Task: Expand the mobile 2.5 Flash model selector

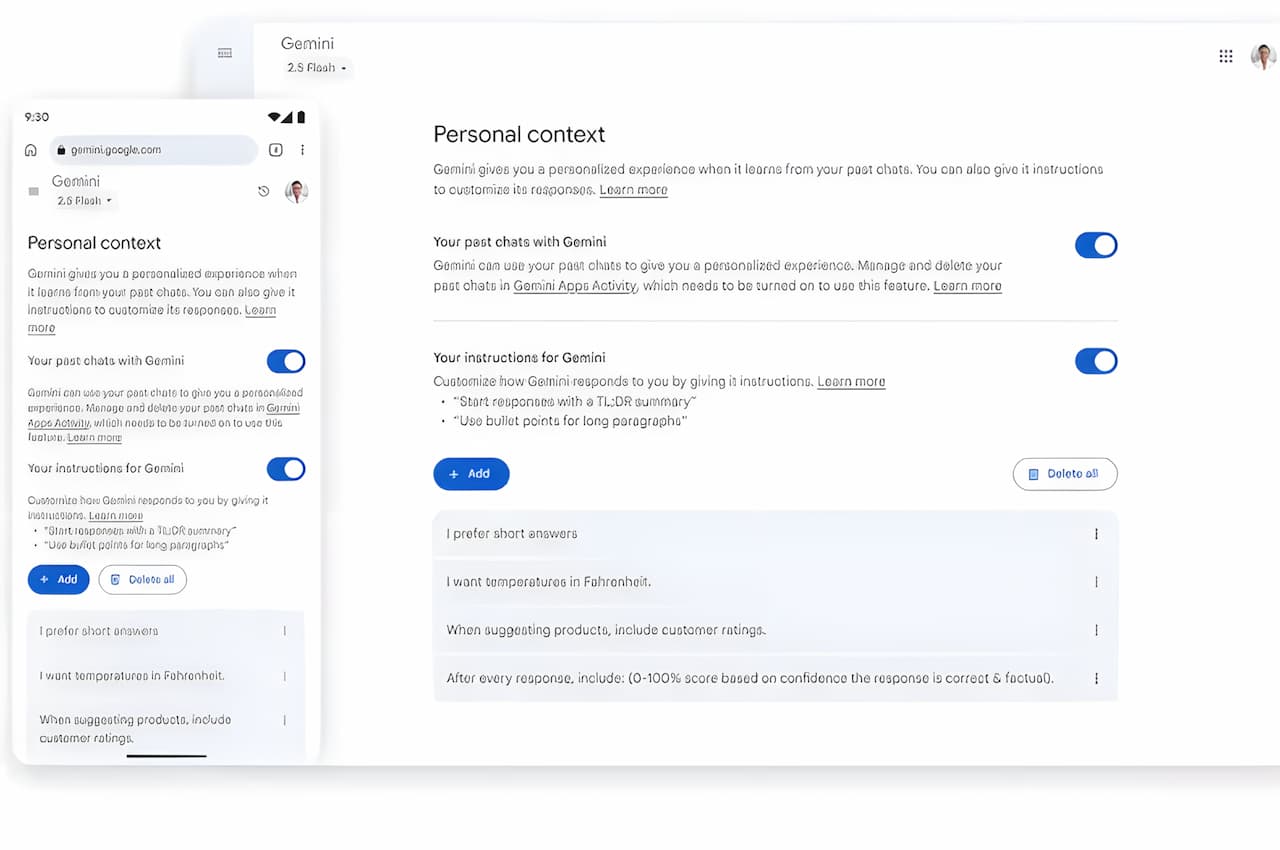Action: click(85, 201)
